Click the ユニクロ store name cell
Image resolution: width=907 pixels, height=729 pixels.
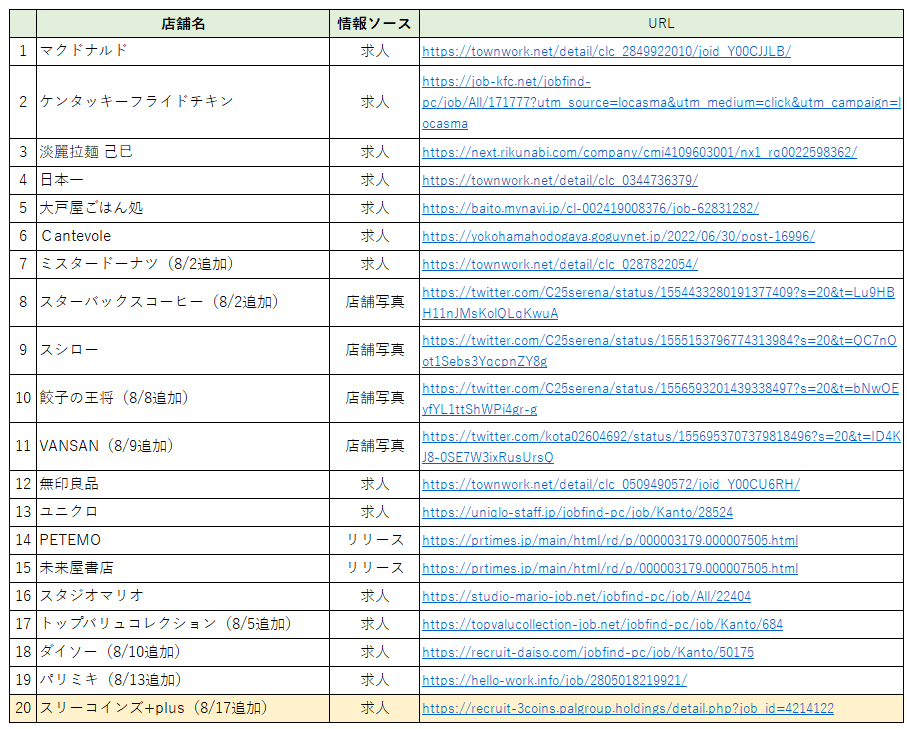click(183, 513)
